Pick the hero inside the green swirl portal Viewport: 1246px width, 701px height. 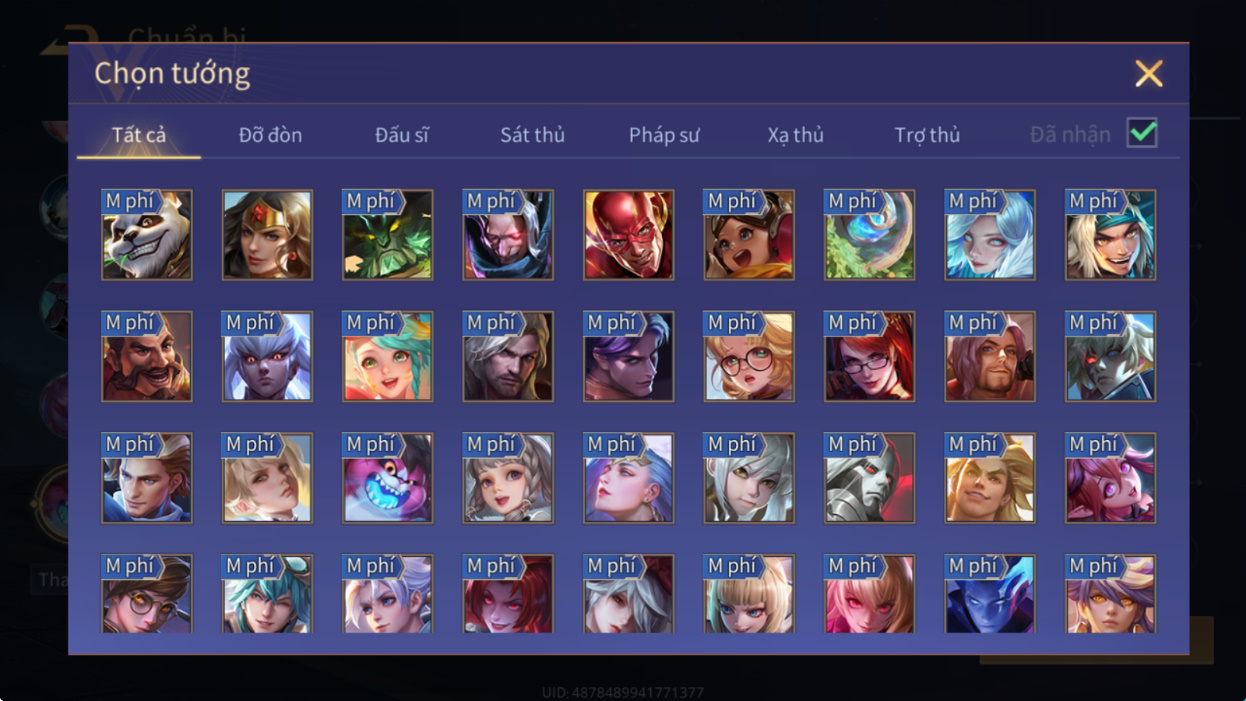[x=870, y=235]
